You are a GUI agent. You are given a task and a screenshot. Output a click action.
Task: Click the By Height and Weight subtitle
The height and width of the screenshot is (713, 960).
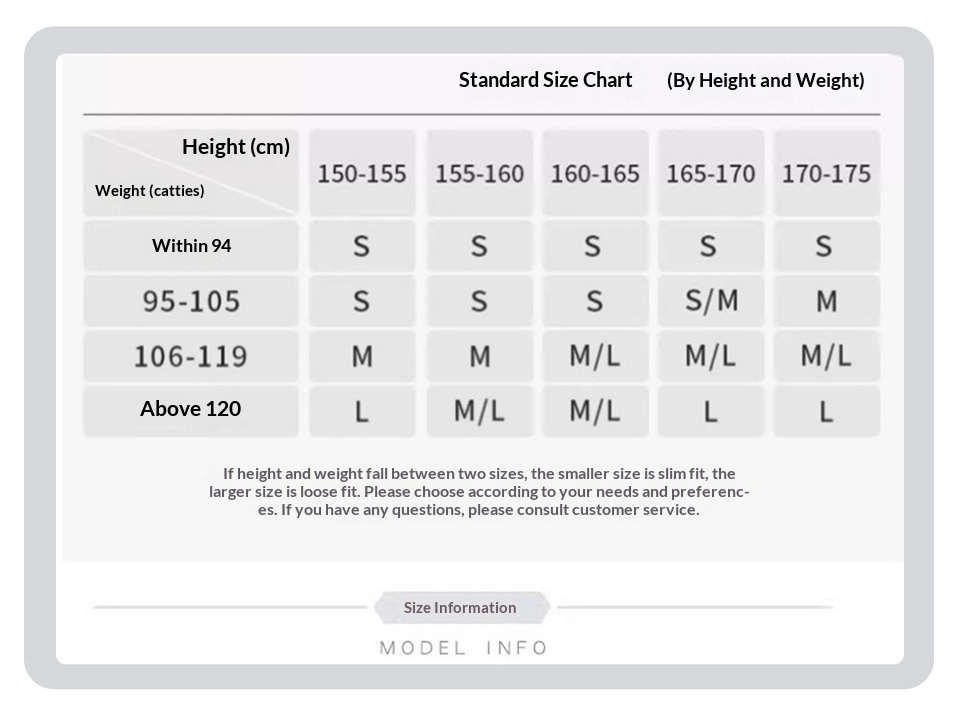pyautogui.click(x=765, y=80)
